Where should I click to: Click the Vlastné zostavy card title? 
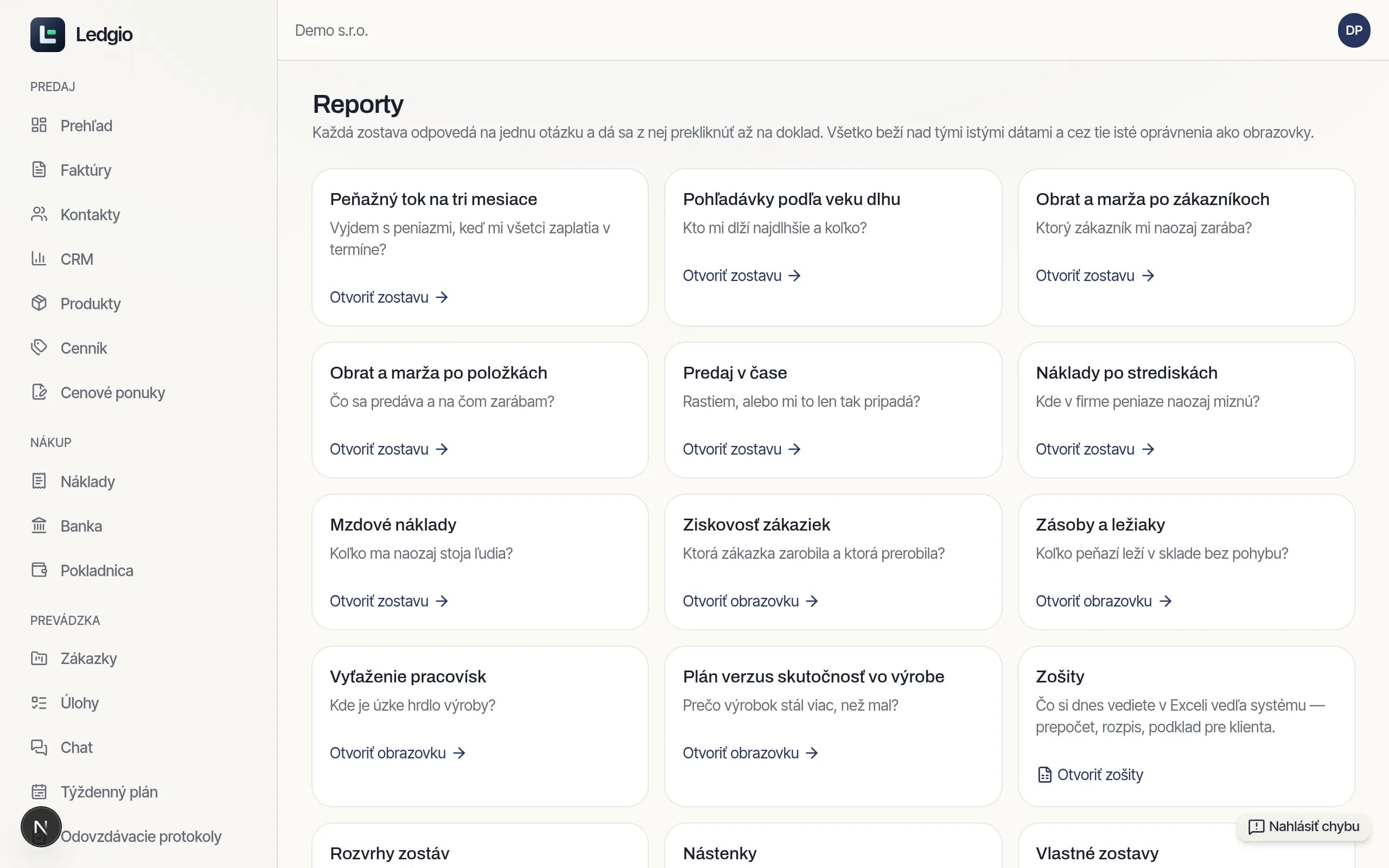pyautogui.click(x=1097, y=853)
